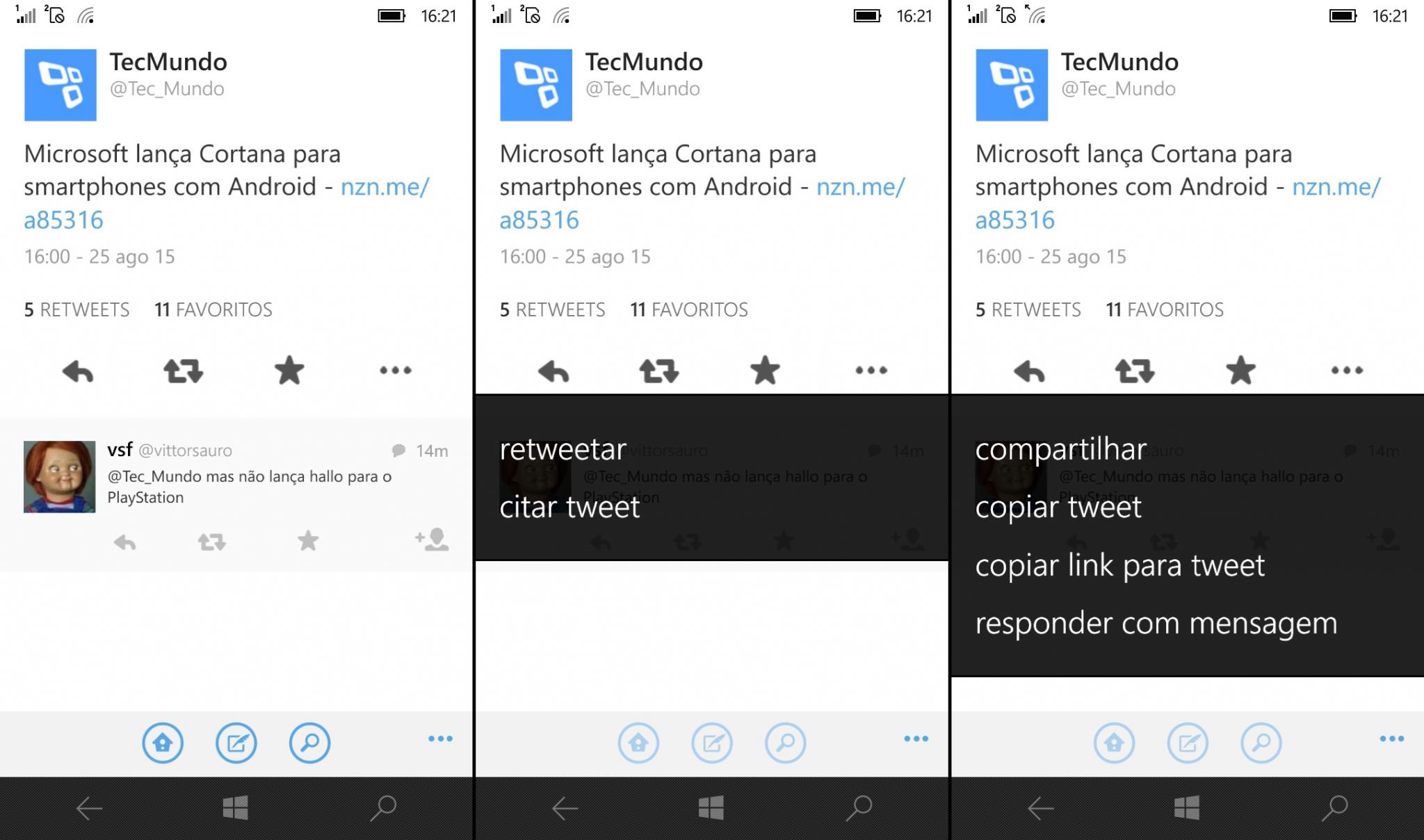The image size is (1424, 840).
Task: Tap Windows Start button in left screen
Action: click(x=236, y=808)
